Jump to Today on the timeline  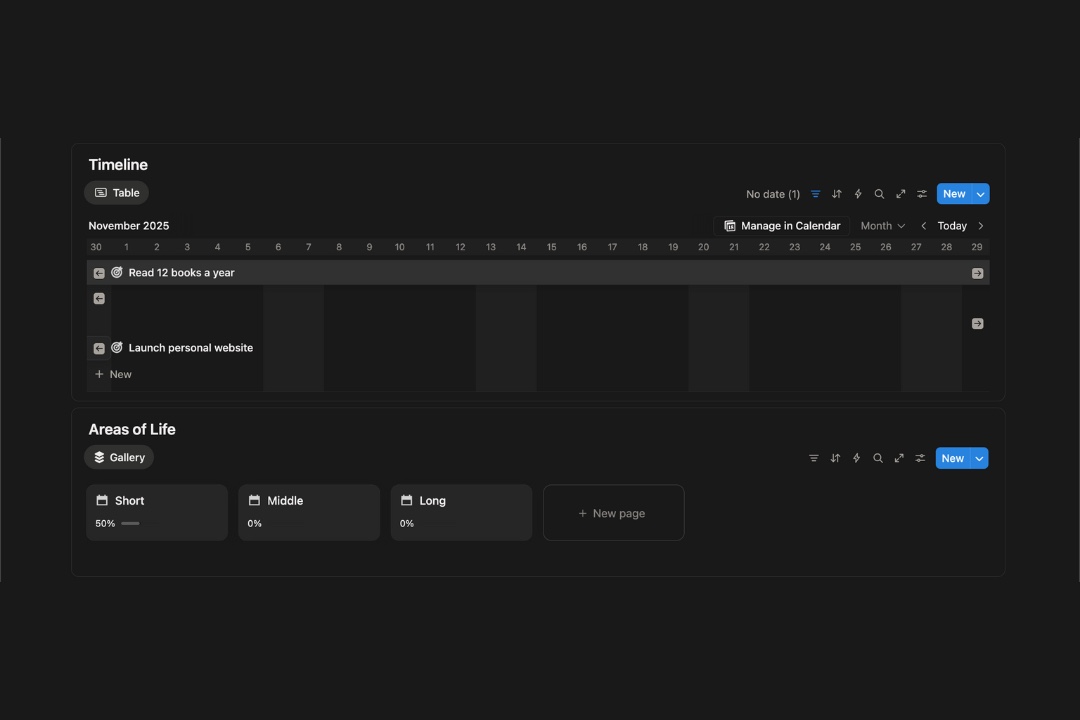click(x=952, y=226)
